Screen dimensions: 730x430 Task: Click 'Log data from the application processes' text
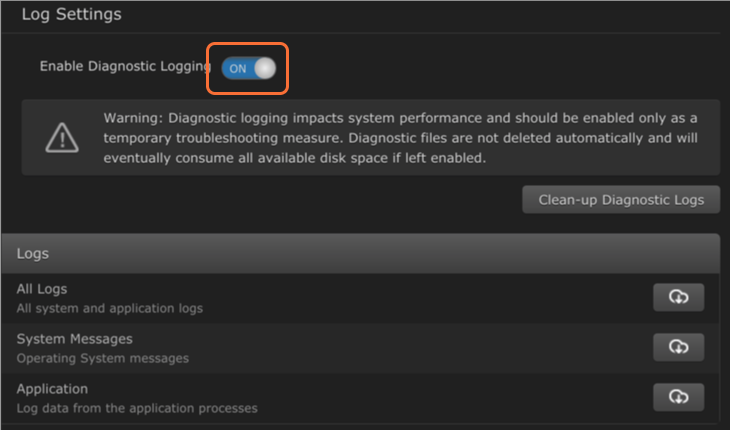pyautogui.click(x=137, y=408)
